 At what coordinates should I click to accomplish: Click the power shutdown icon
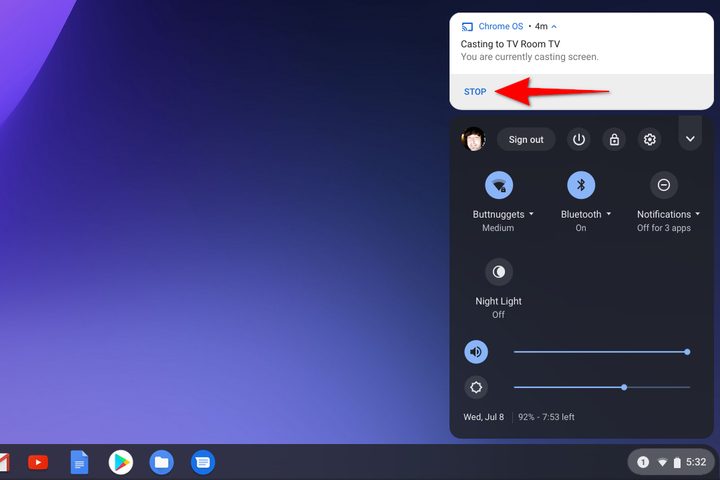579,139
